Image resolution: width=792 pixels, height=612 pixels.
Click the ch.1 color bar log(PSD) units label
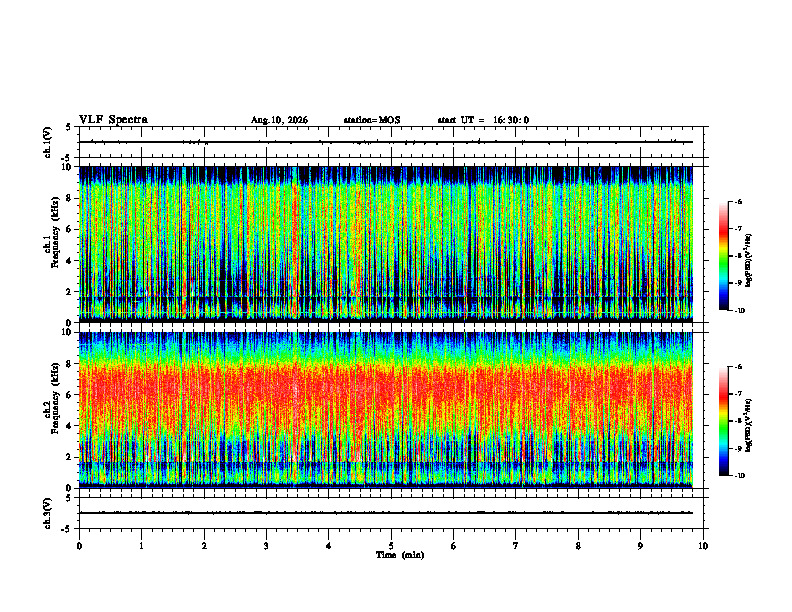pos(749,260)
